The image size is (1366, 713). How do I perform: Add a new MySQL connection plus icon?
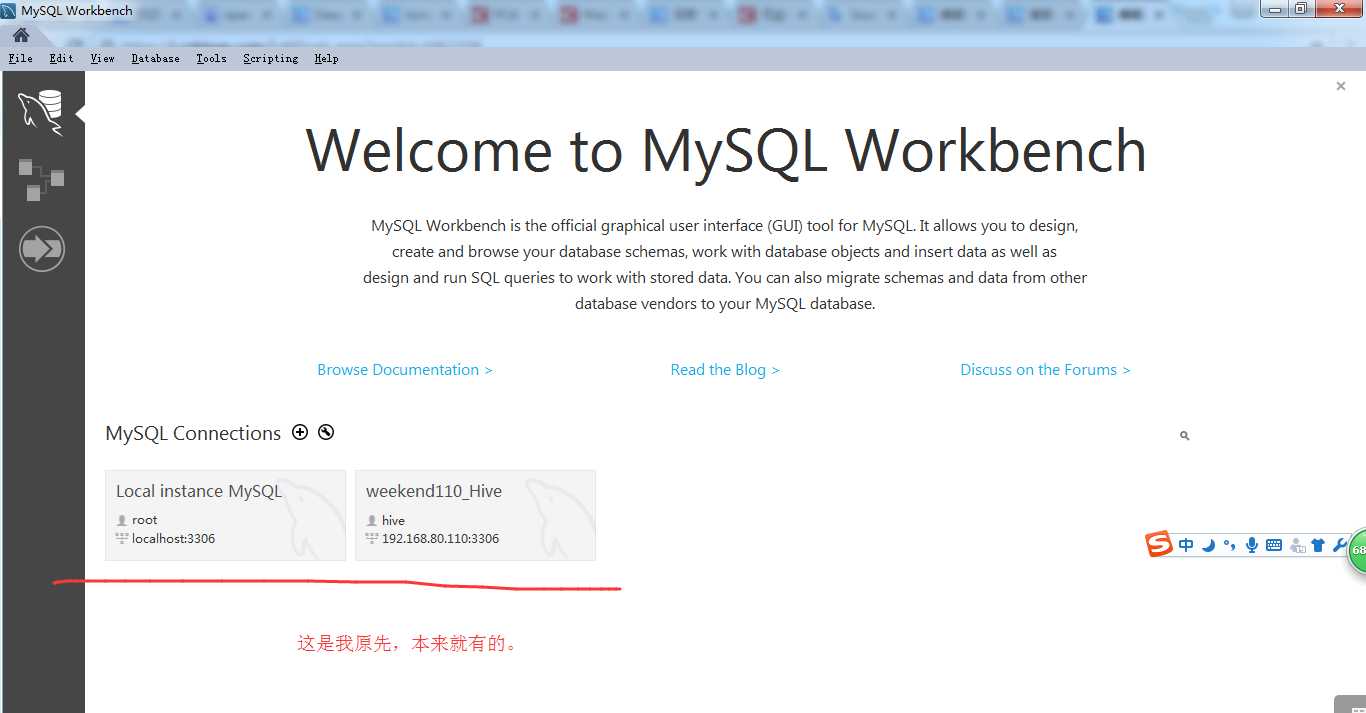[300, 432]
